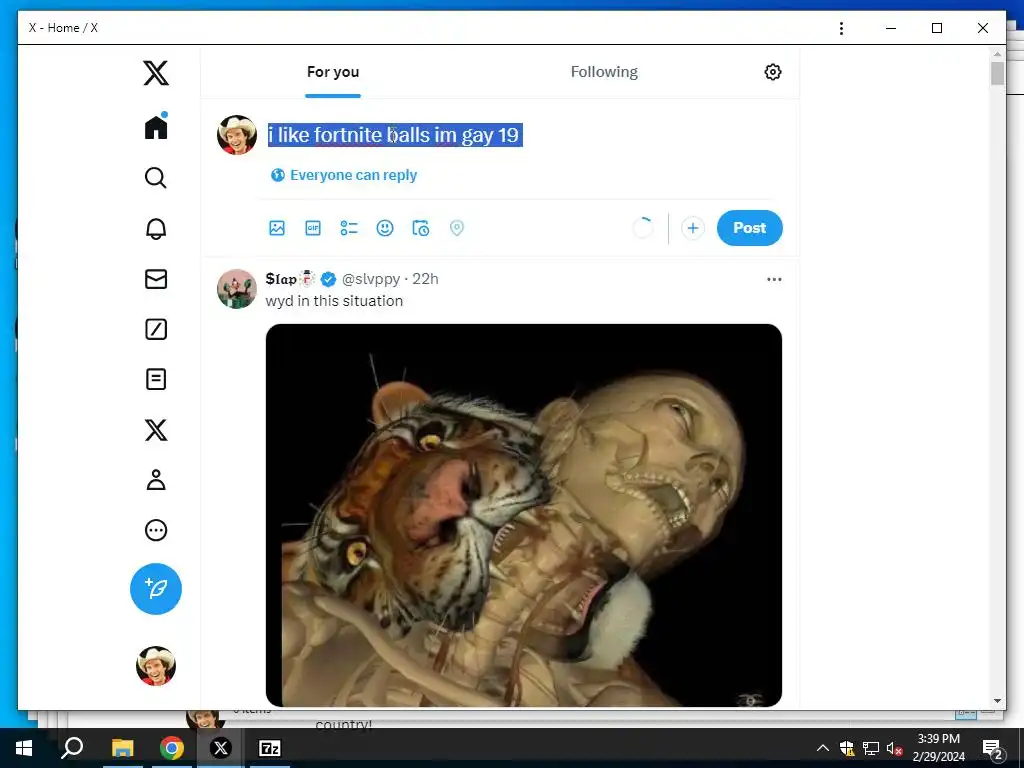1024x768 pixels.
Task: Open Google Chrome from taskbar
Action: click(172, 748)
